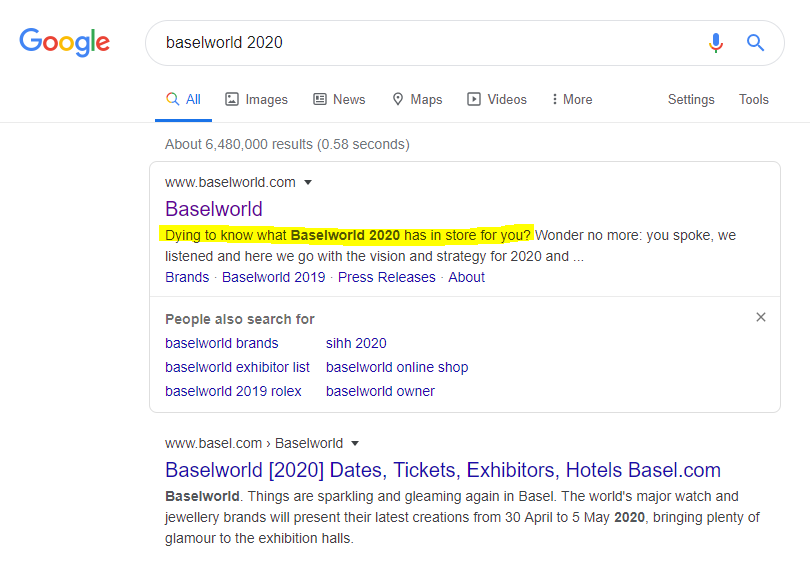Search for sihh 2020
The image size is (810, 575).
tap(356, 344)
